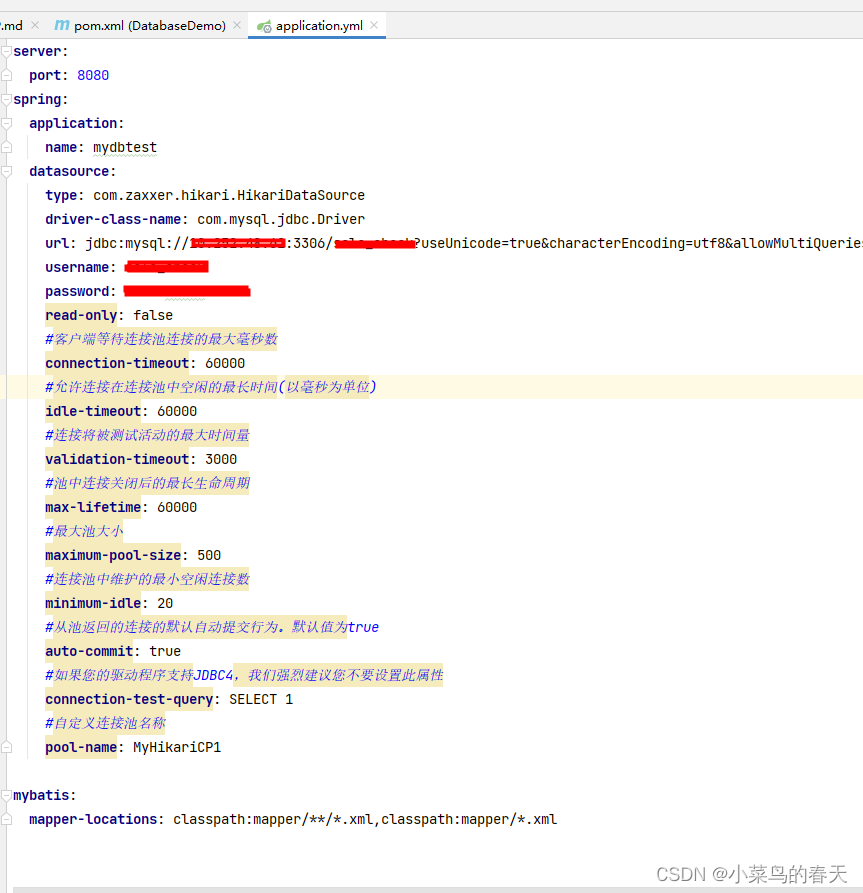The height and width of the screenshot is (893, 863).
Task: Click the minimum-idle value 20
Action: (165, 603)
